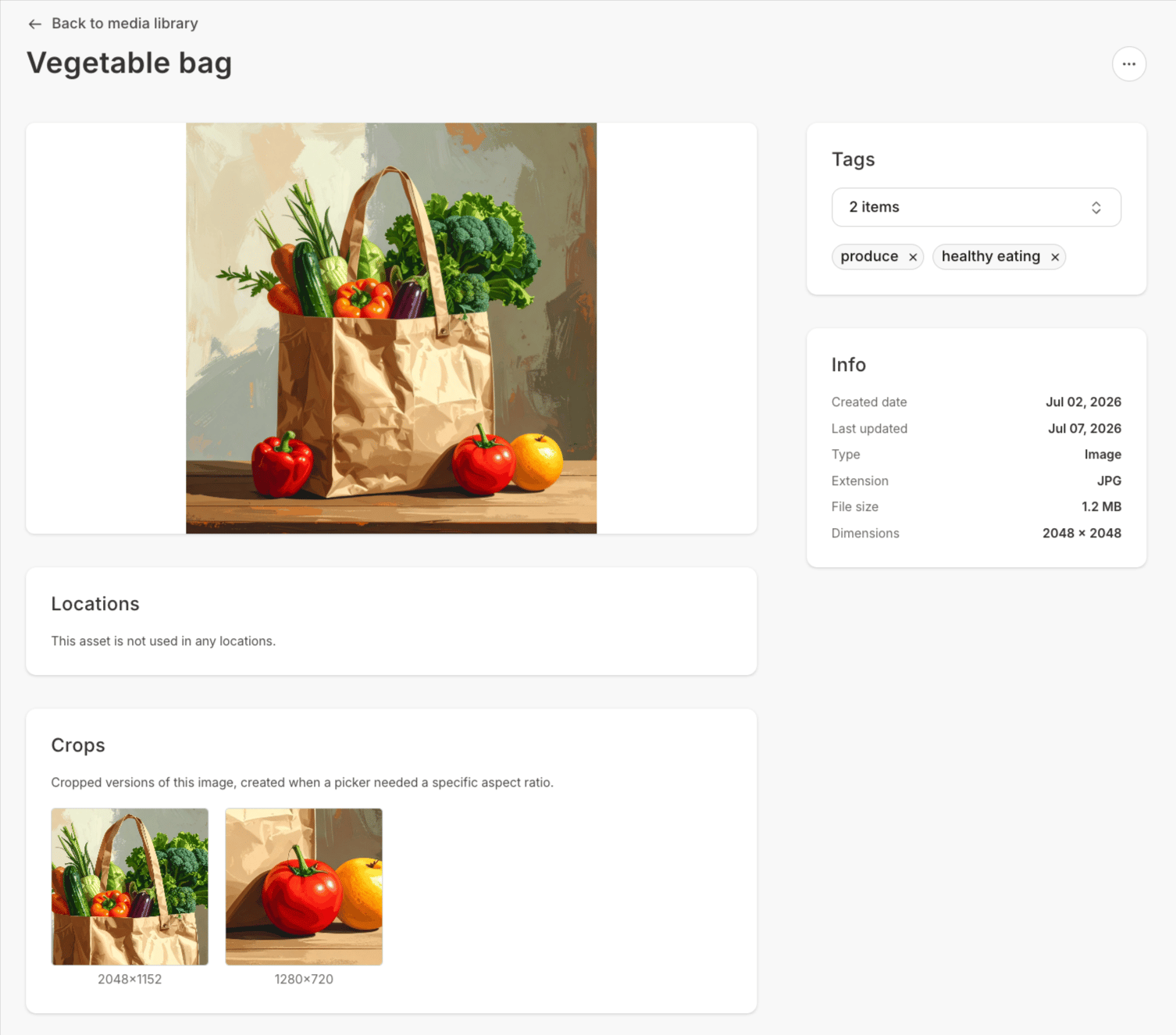Screen dimensions: 1176x1035
Task: Click the Last updated value Jul 07, 2026
Action: [x=1084, y=428]
